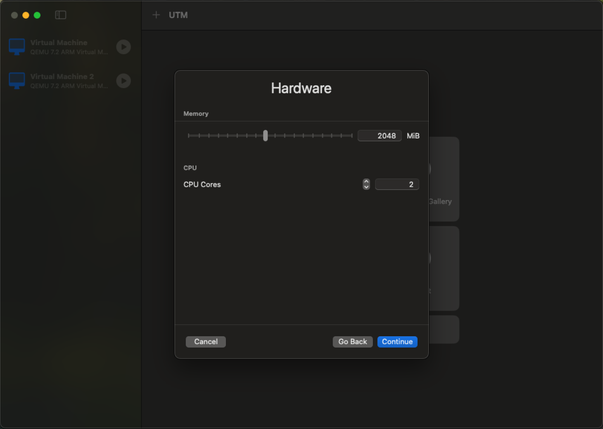Image resolution: width=603 pixels, height=429 pixels.
Task: Click the UTM title text
Action: point(178,15)
